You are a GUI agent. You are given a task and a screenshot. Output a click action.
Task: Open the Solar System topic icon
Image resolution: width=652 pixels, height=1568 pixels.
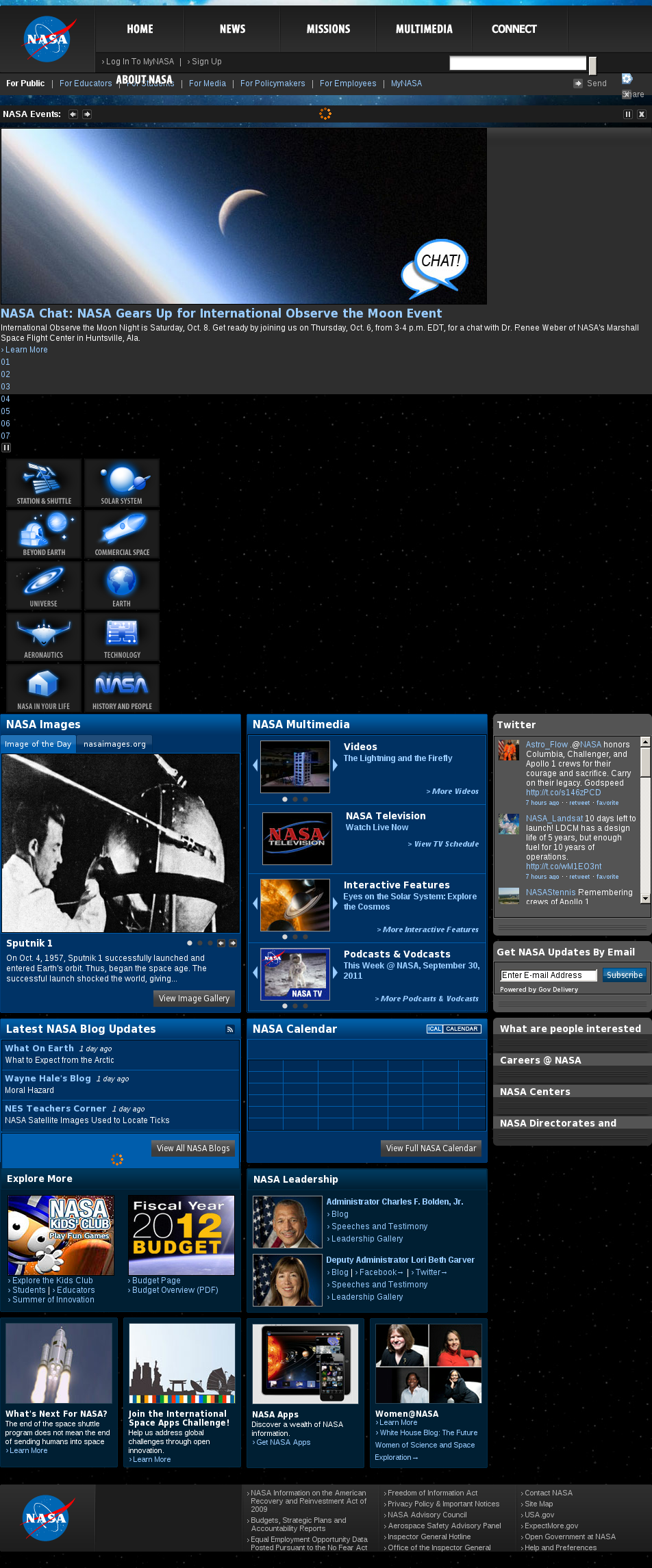122,483
